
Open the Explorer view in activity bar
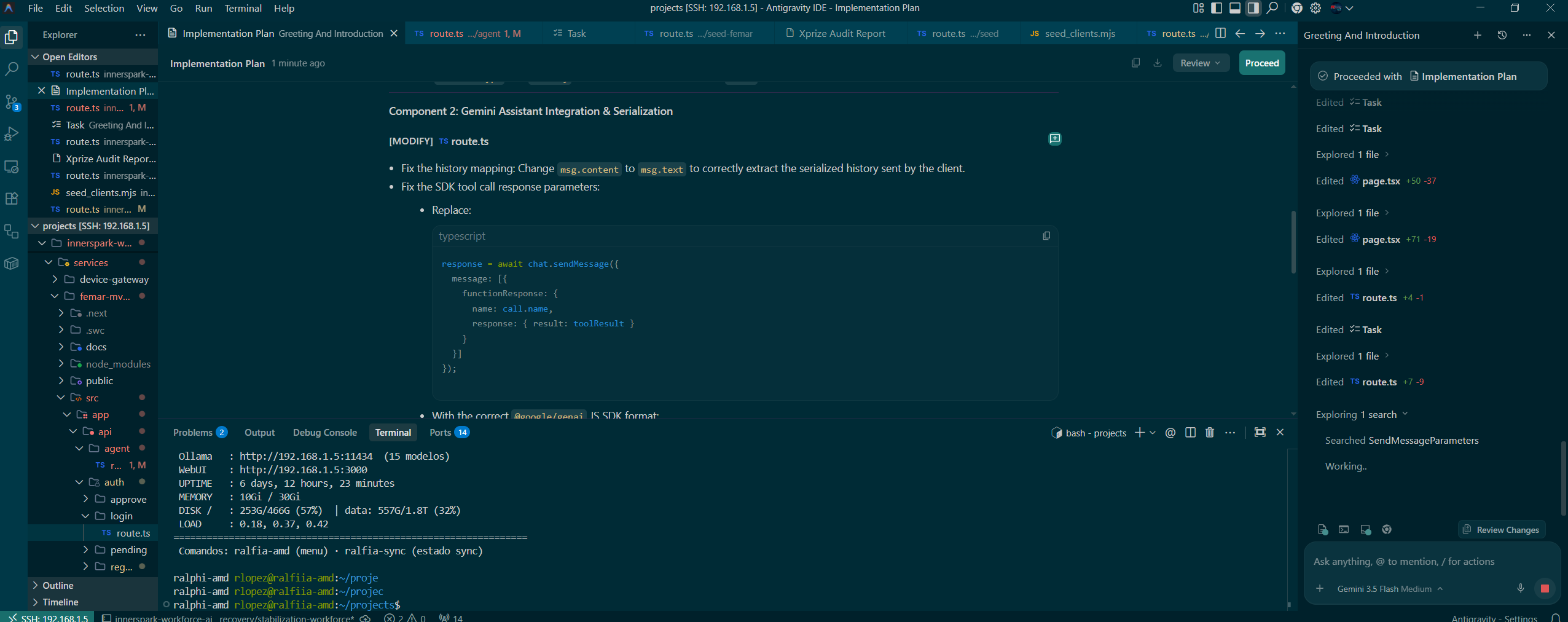coord(12,37)
